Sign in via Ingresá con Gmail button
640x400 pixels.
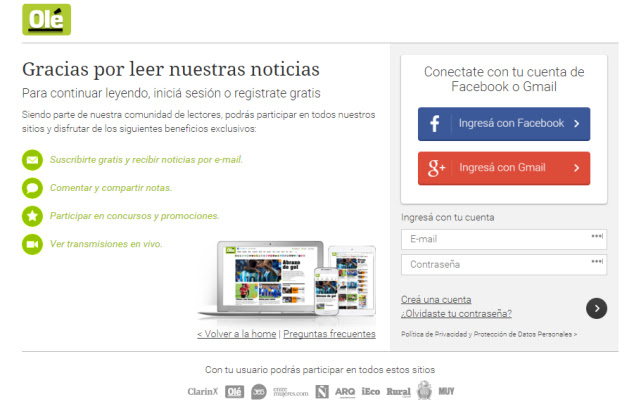pos(503,168)
